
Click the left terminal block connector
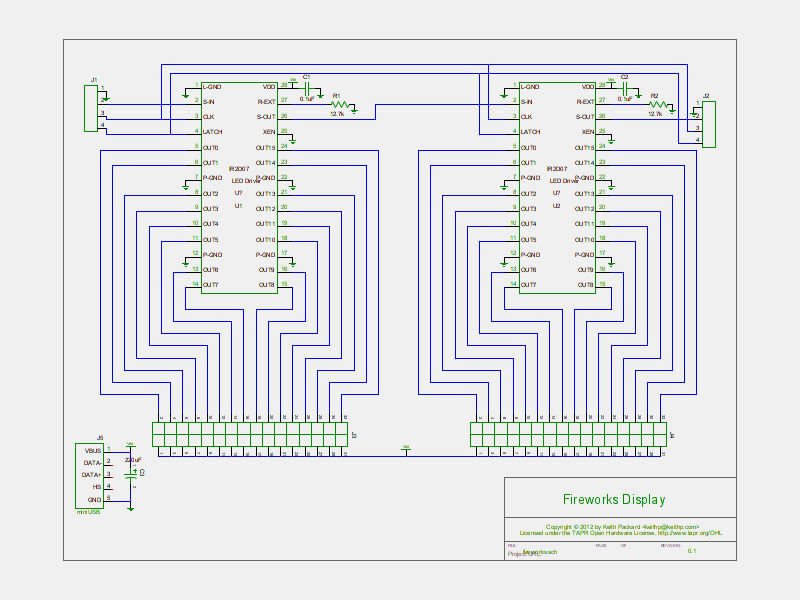(250, 434)
